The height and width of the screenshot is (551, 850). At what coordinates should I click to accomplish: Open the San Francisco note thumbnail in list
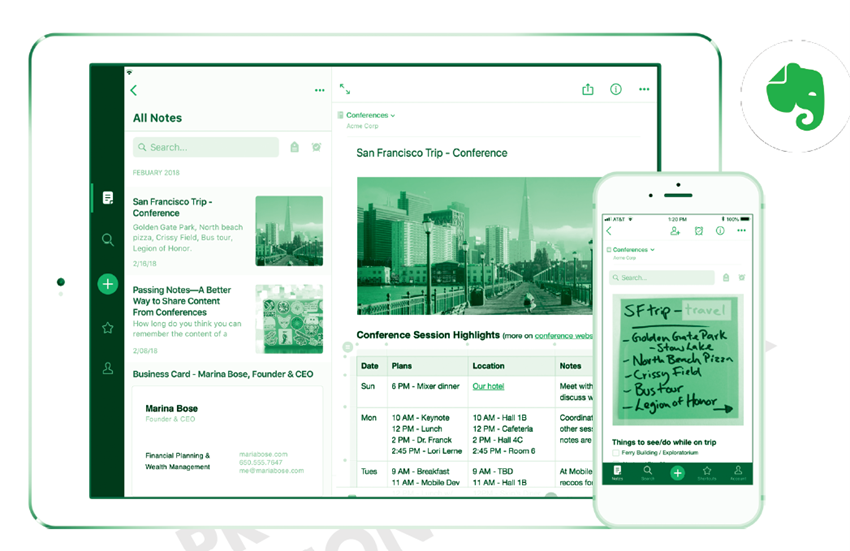pyautogui.click(x=289, y=230)
